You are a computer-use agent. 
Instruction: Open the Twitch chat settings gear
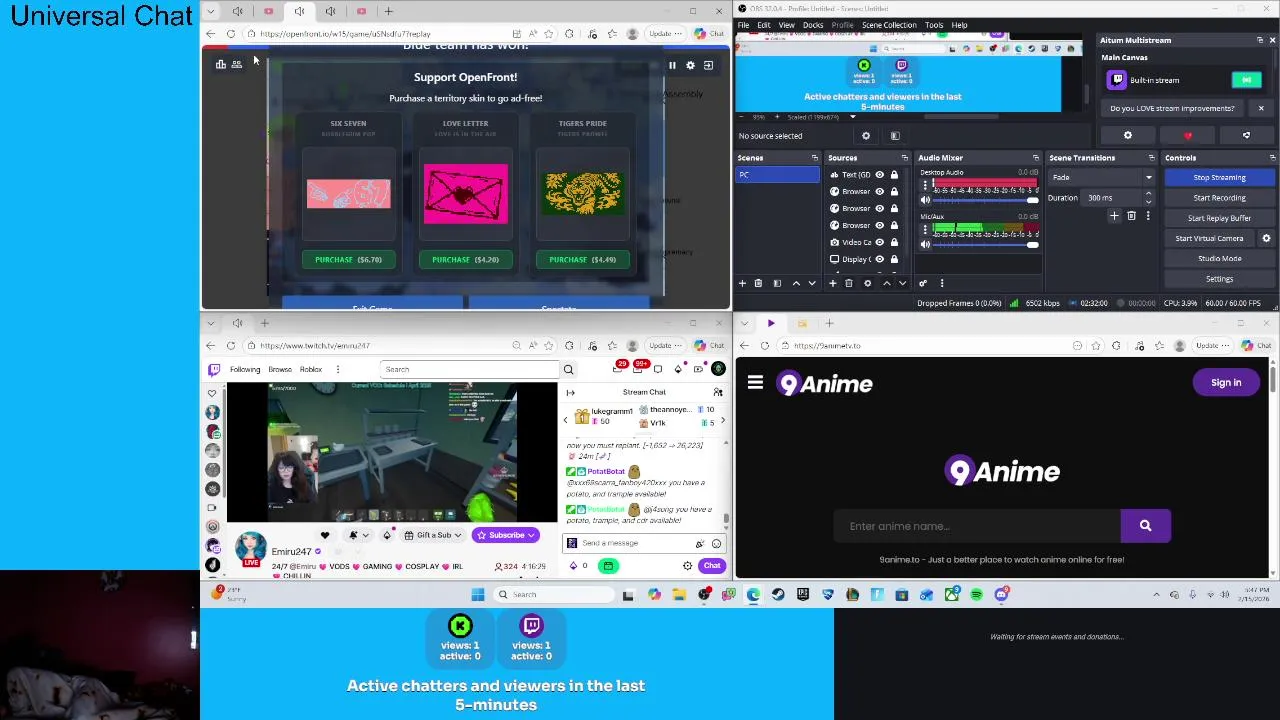click(687, 566)
